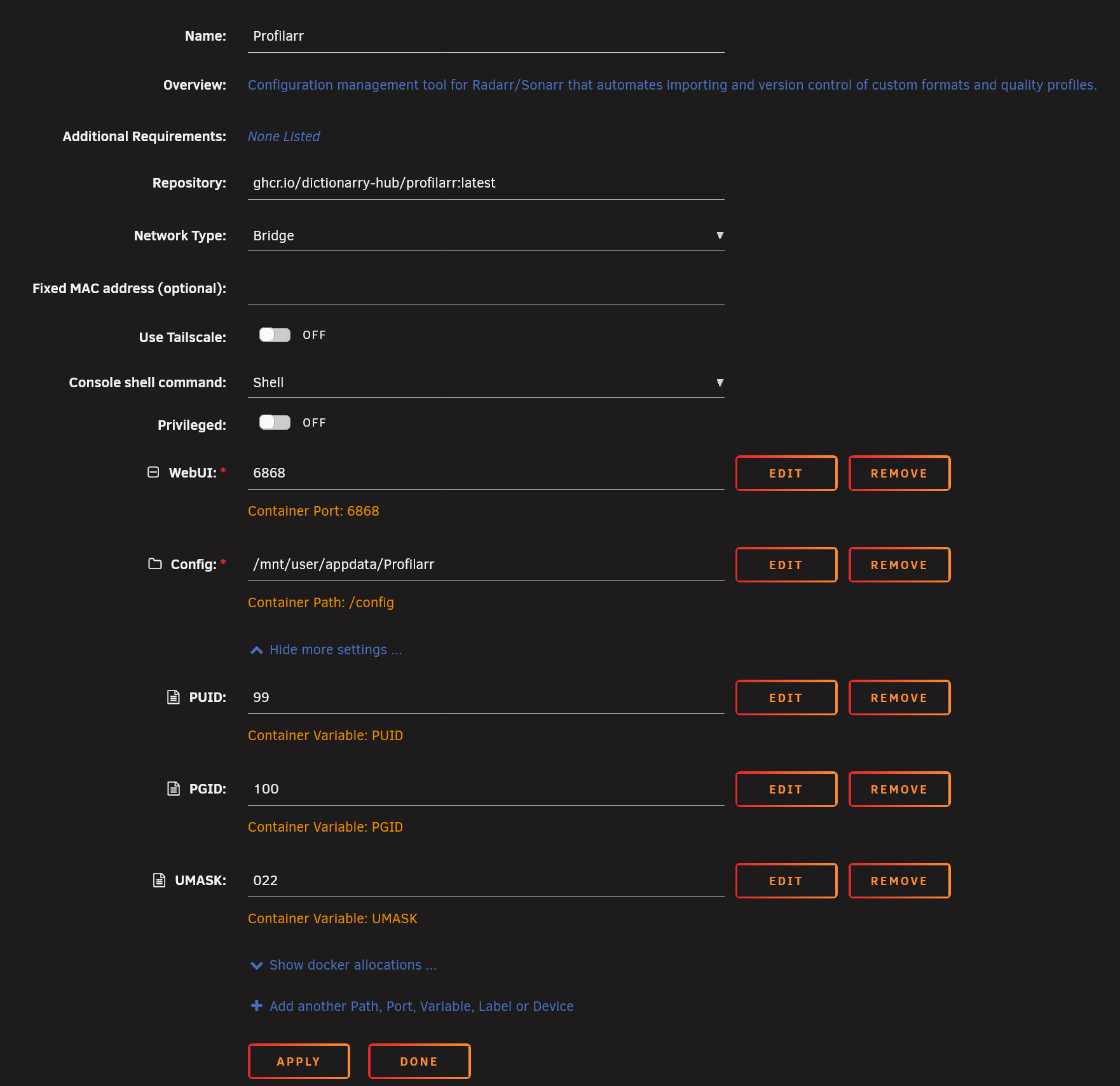The image size is (1120, 1086).
Task: Edit the WebUI port setting
Action: (x=786, y=473)
